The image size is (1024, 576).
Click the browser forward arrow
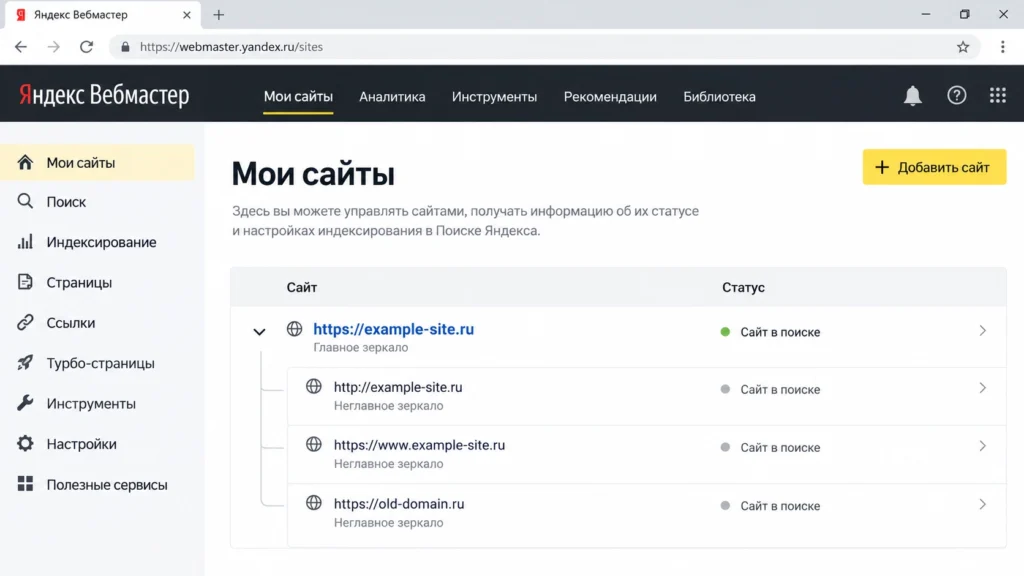point(54,47)
